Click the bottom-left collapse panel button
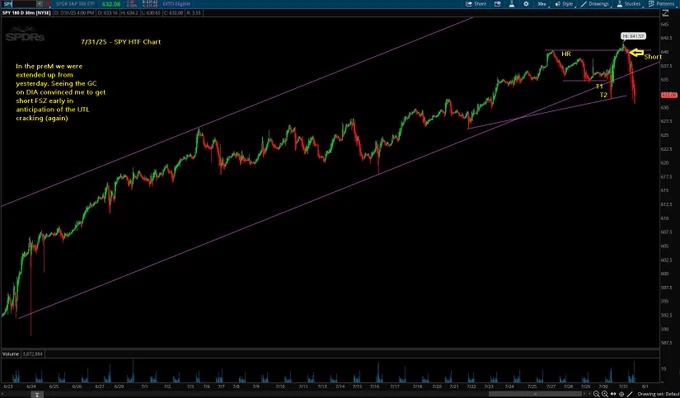Image resolution: width=680 pixels, height=398 pixels. (37, 395)
